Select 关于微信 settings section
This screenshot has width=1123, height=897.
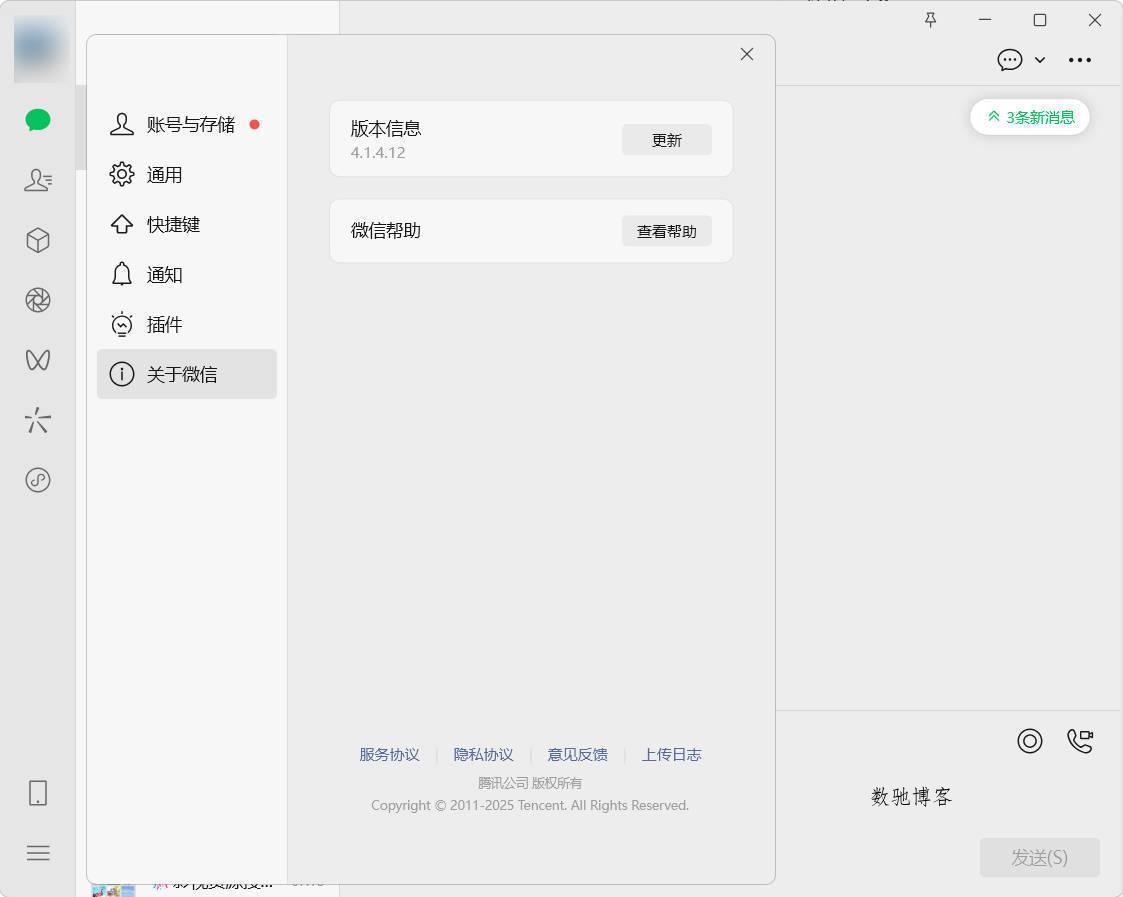(x=187, y=374)
